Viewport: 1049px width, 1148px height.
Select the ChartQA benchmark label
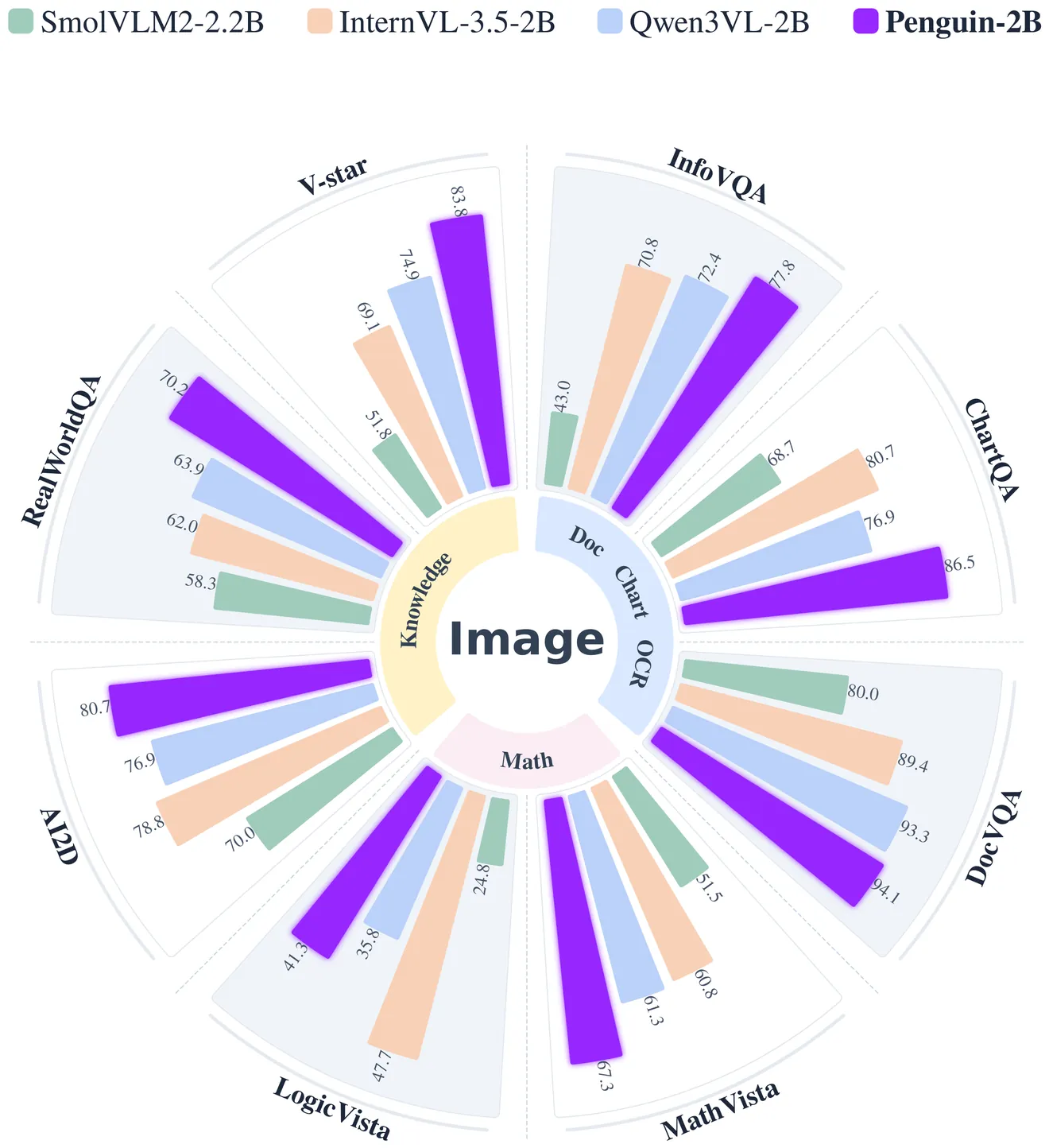pyautogui.click(x=990, y=450)
